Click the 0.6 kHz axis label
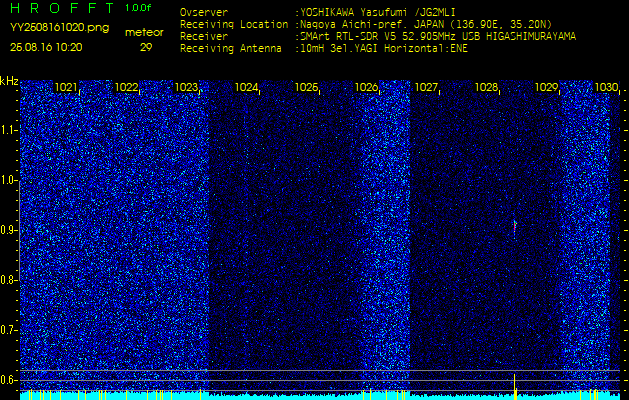The width and height of the screenshot is (629, 400). point(8,380)
